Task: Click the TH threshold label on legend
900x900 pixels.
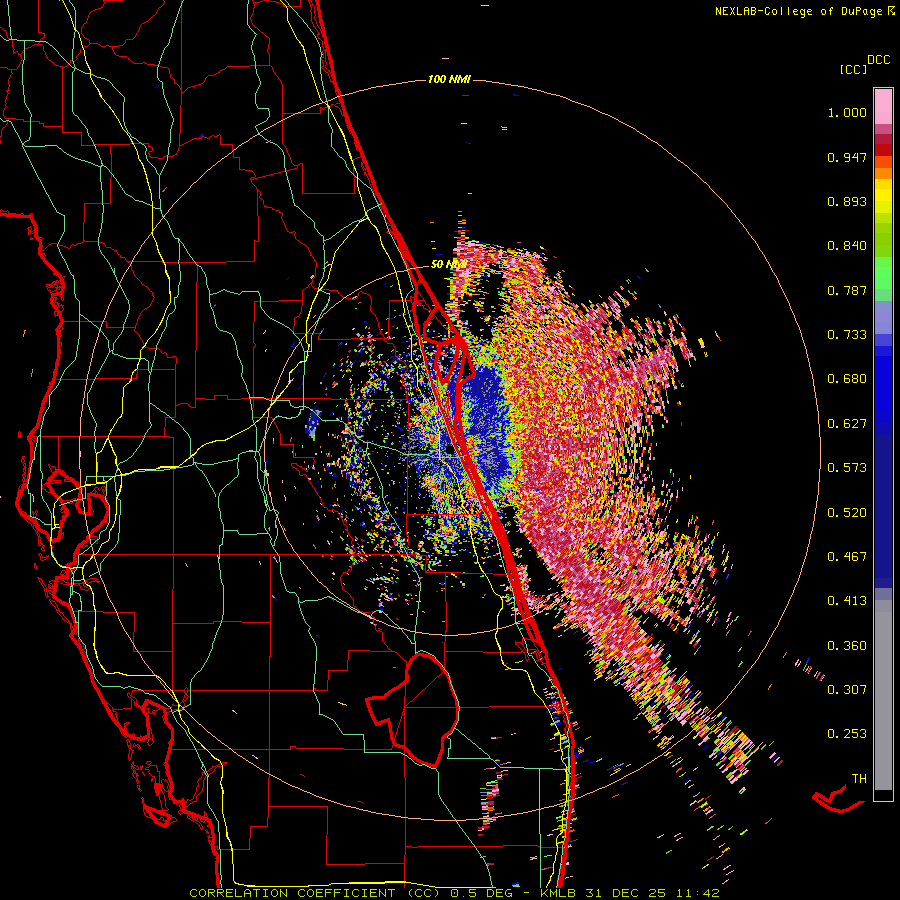Action: (859, 779)
